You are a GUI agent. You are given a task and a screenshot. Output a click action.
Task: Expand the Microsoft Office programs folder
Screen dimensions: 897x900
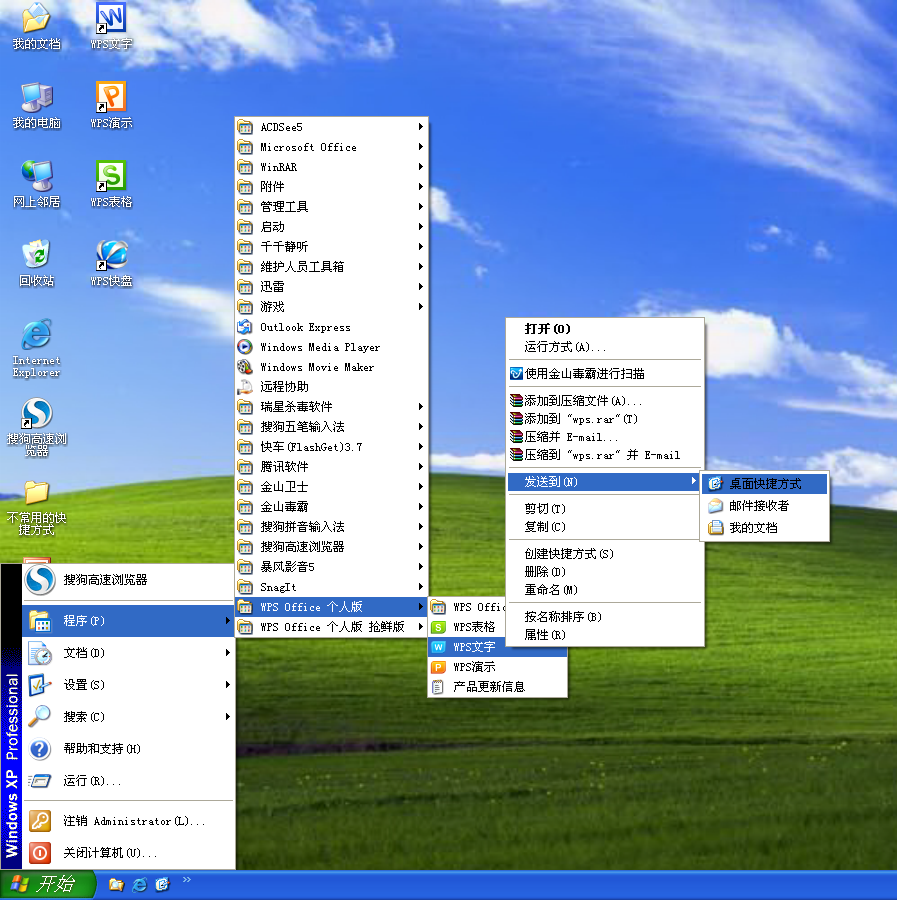pos(331,147)
